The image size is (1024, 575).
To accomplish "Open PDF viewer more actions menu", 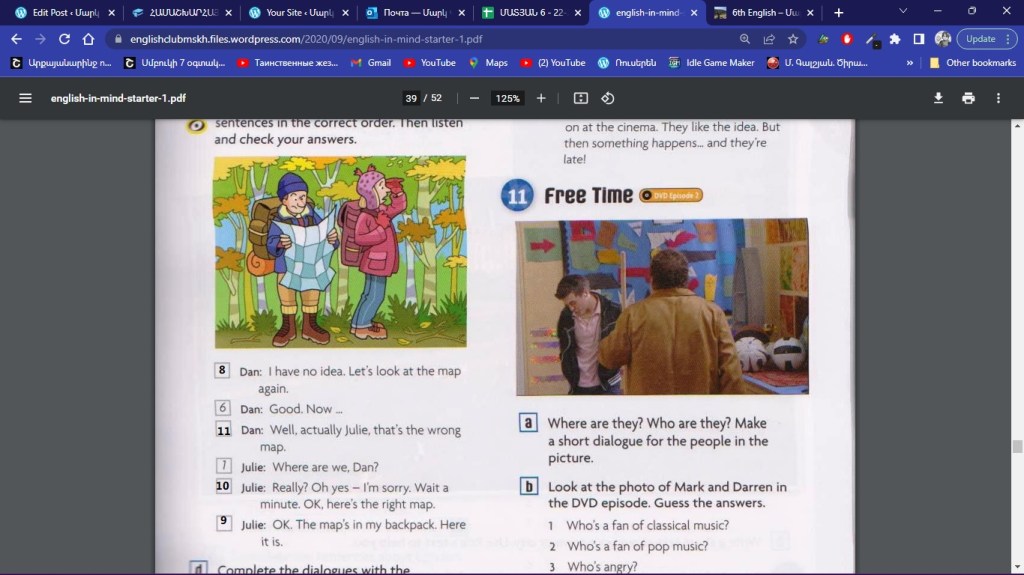I will [998, 98].
